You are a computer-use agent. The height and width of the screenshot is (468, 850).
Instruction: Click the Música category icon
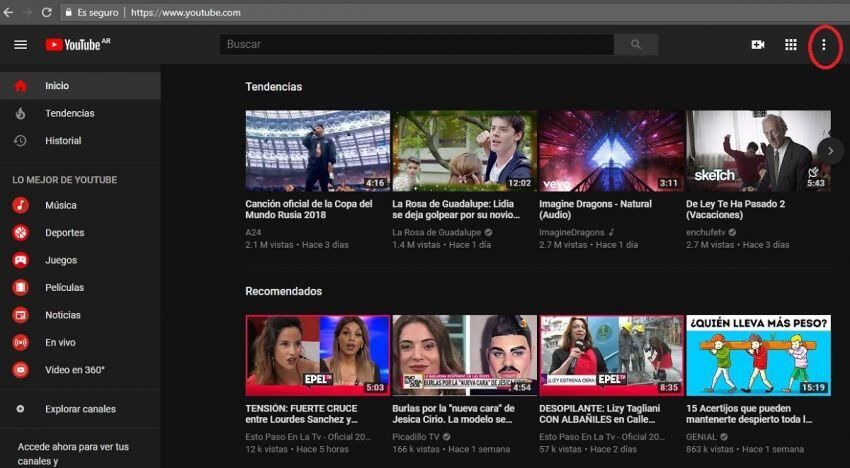pos(20,205)
